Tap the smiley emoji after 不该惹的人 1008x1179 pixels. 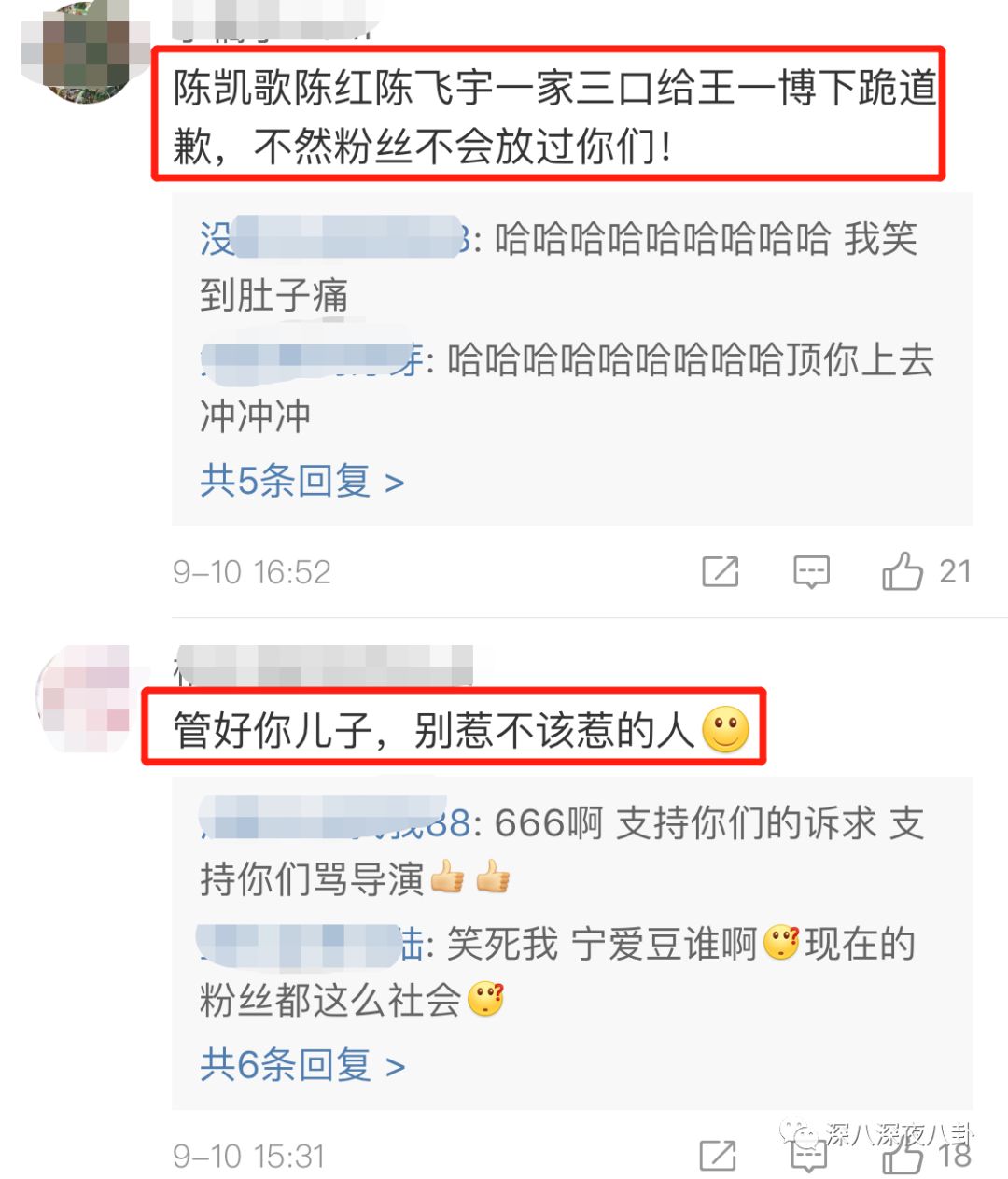[725, 729]
